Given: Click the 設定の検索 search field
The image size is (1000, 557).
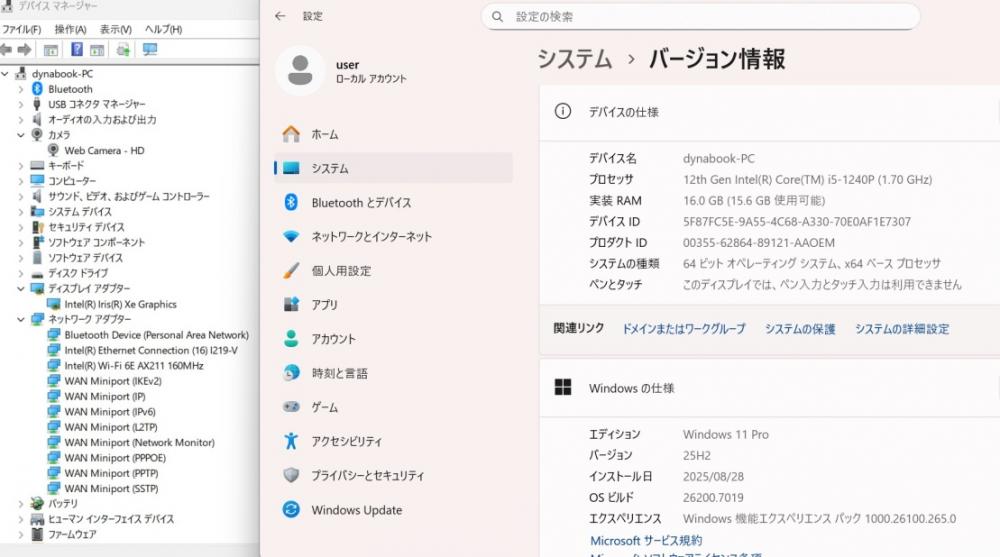Looking at the screenshot, I should pyautogui.click(x=700, y=17).
